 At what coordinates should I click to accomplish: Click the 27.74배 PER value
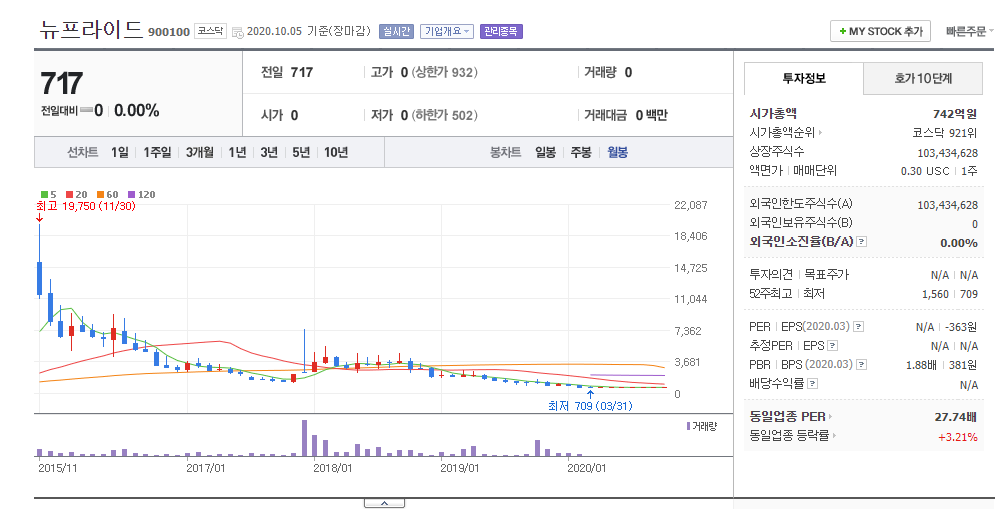tap(956, 417)
